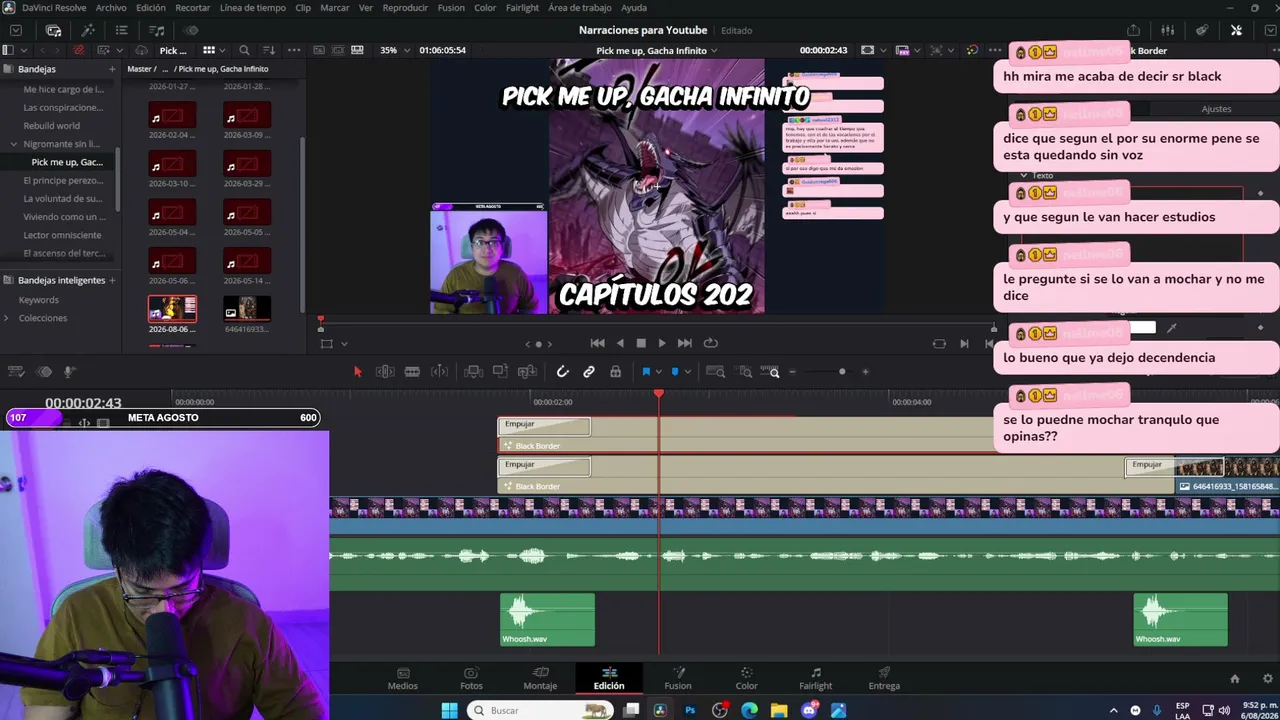The image size is (1280, 720).
Task: Jump to last frame of the timeline
Action: (685, 343)
